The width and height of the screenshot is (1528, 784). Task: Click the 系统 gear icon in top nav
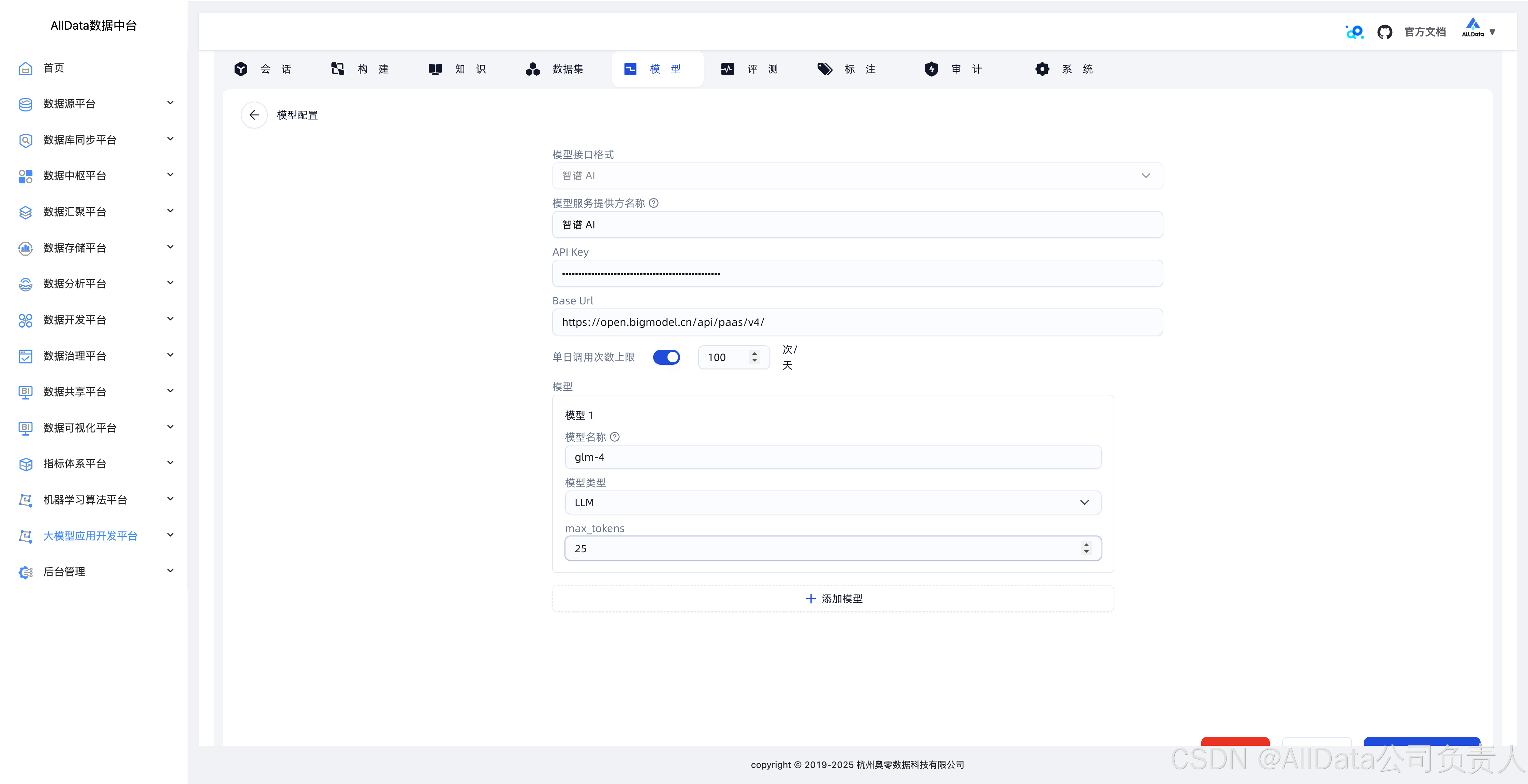point(1042,70)
